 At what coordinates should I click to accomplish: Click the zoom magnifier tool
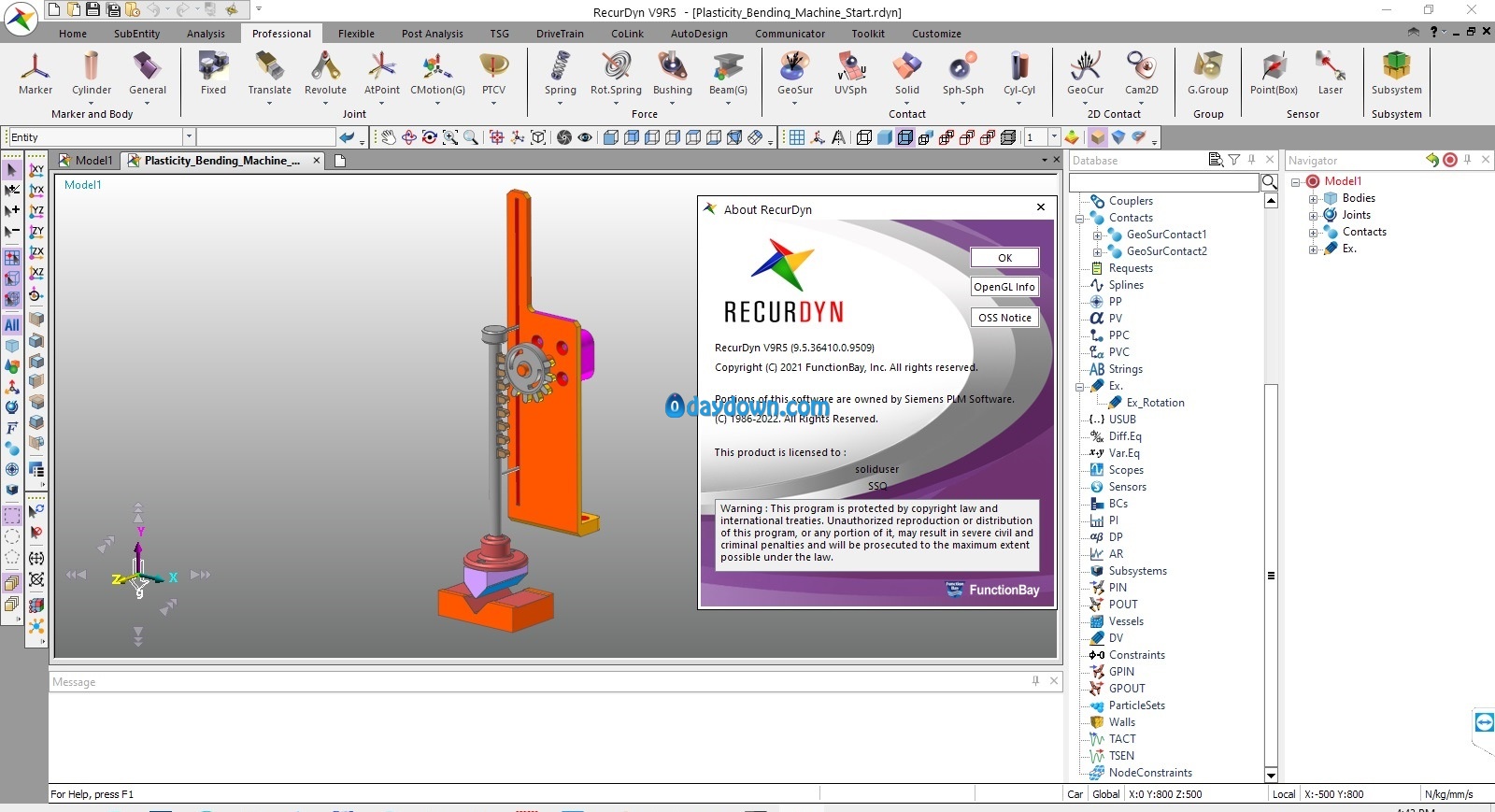(x=471, y=137)
